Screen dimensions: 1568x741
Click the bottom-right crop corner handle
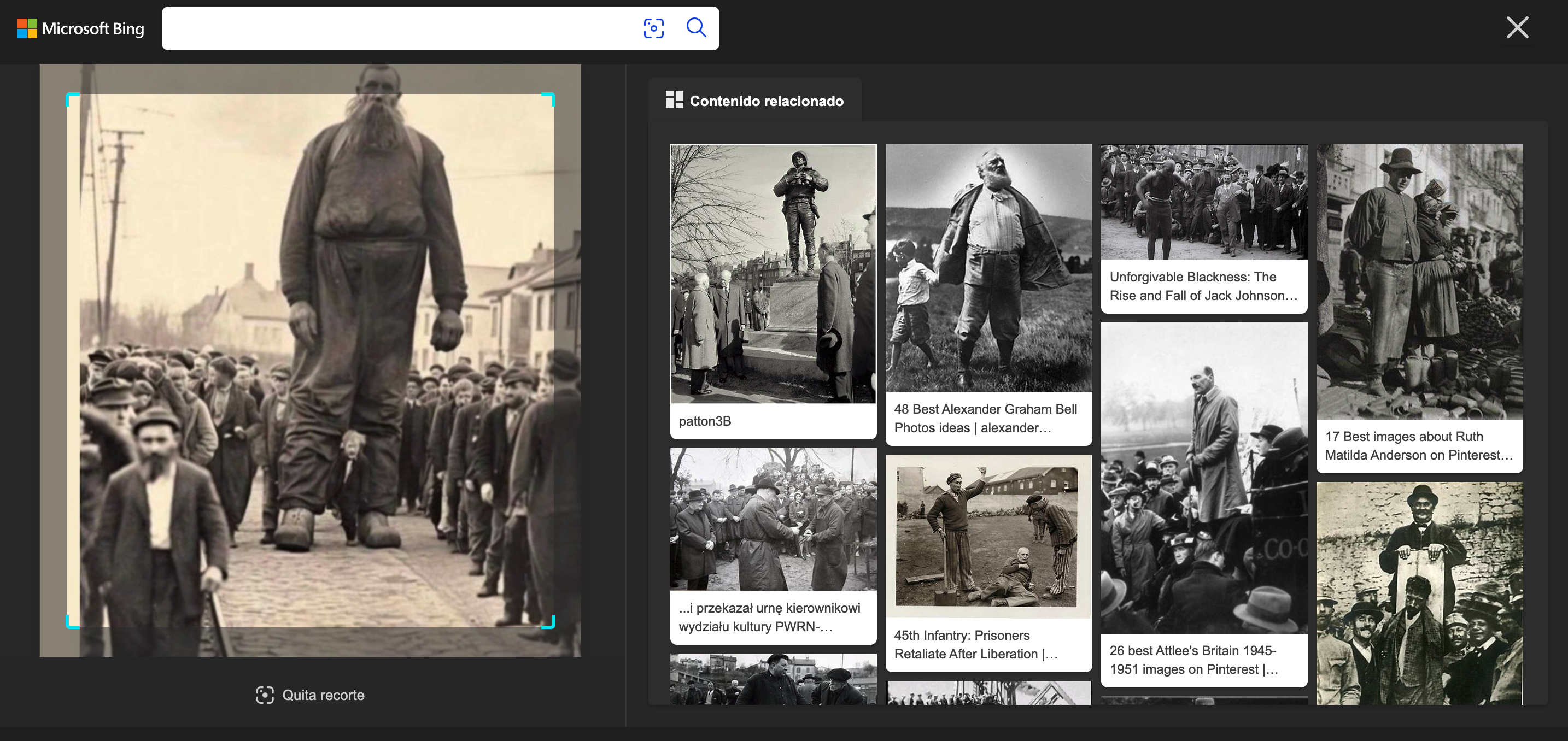pos(551,624)
